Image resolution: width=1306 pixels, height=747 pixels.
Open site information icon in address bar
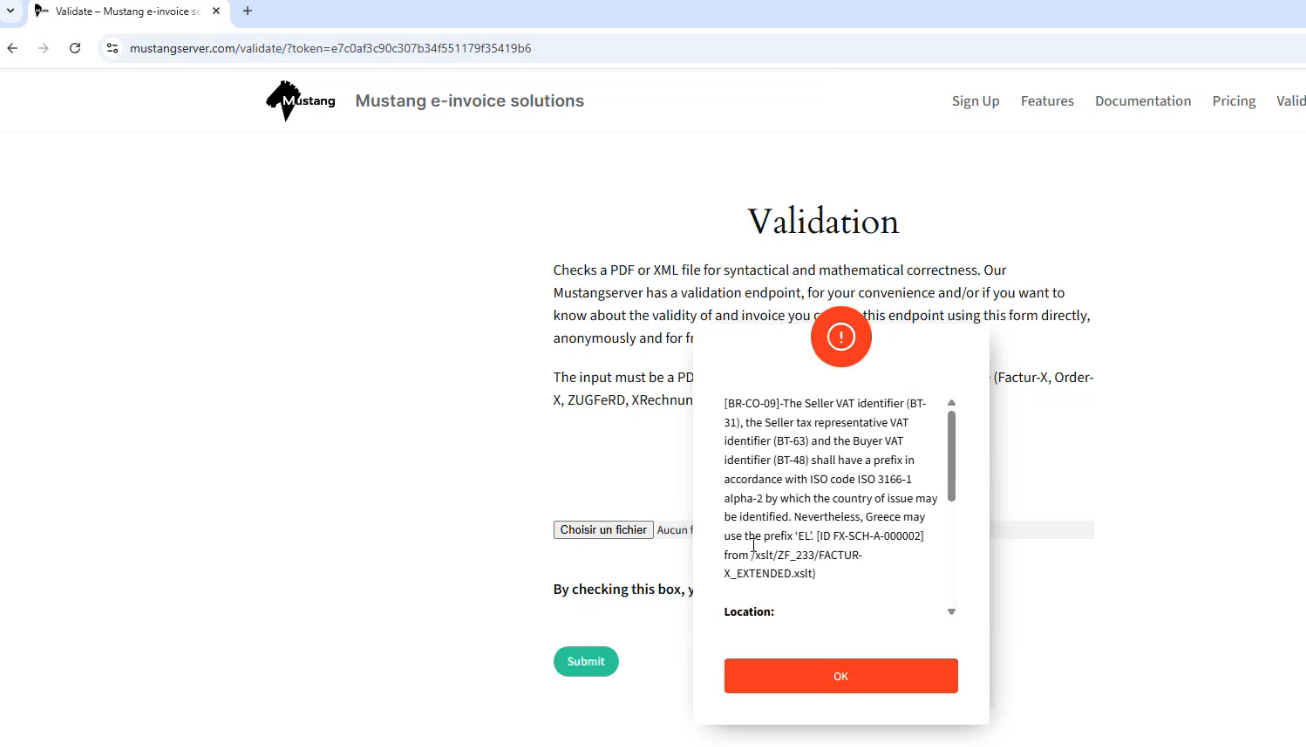[x=112, y=48]
